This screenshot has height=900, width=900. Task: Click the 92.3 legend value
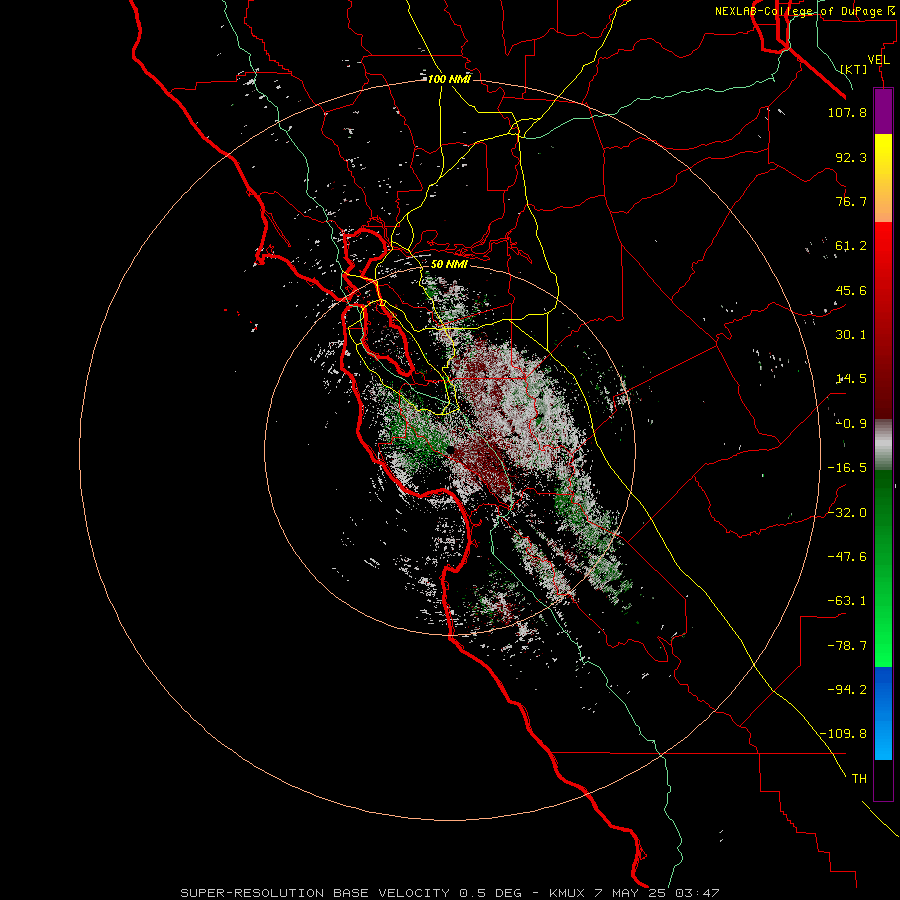851,157
